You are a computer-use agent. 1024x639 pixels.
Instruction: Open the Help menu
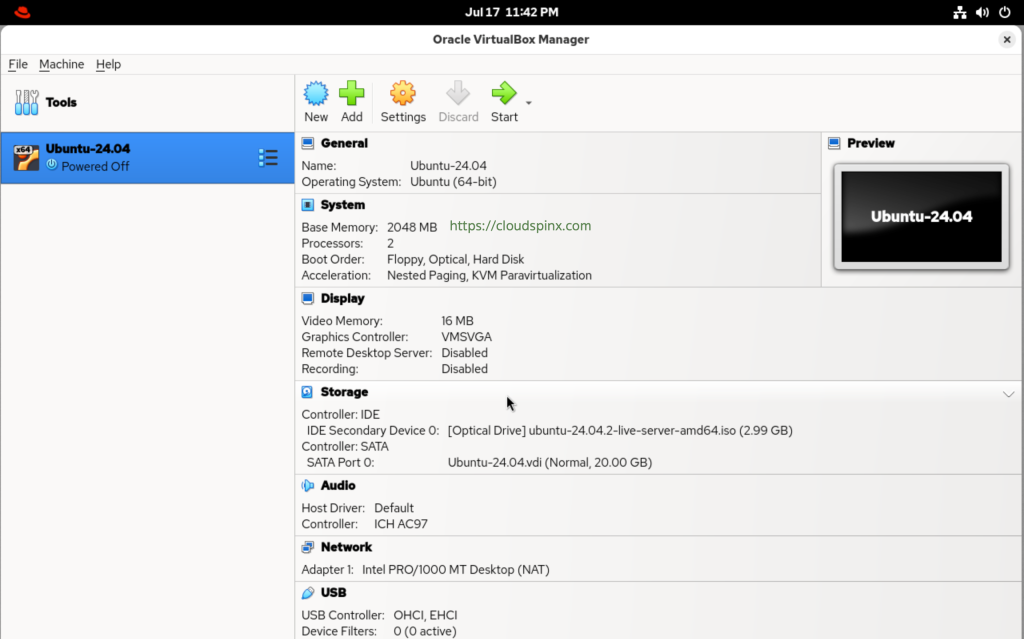108,64
